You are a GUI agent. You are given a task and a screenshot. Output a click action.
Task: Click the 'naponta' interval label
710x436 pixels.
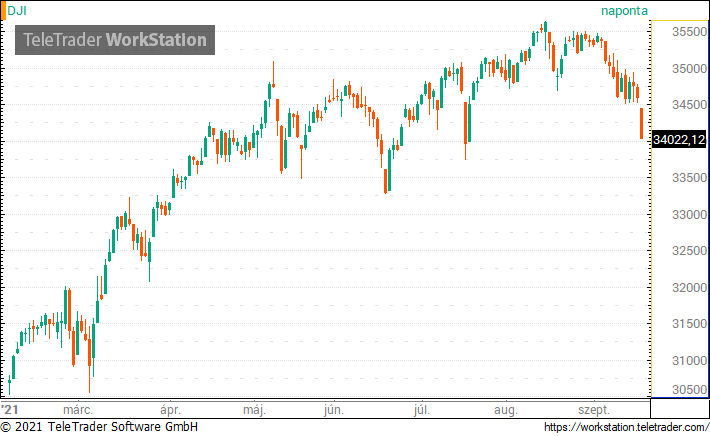pyautogui.click(x=624, y=11)
